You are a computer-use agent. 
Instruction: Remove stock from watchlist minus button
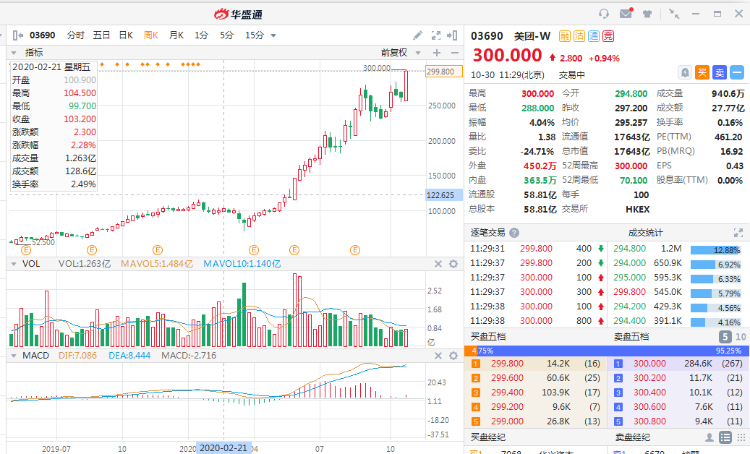pyautogui.click(x=737, y=73)
